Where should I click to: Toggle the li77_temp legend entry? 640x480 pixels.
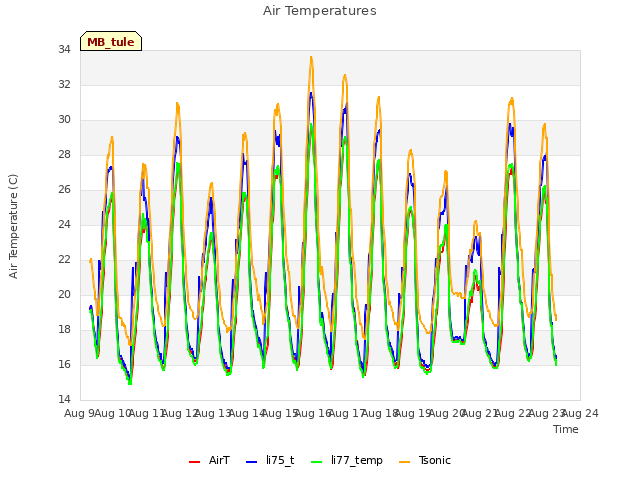click(347, 460)
